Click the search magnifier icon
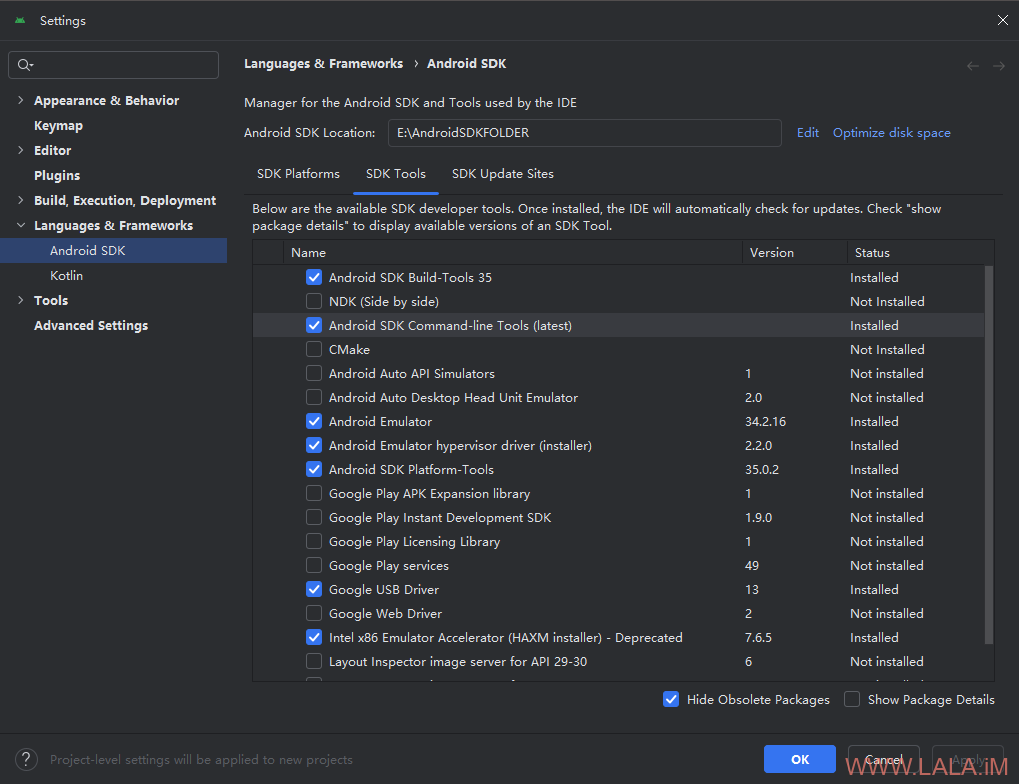 (x=25, y=65)
